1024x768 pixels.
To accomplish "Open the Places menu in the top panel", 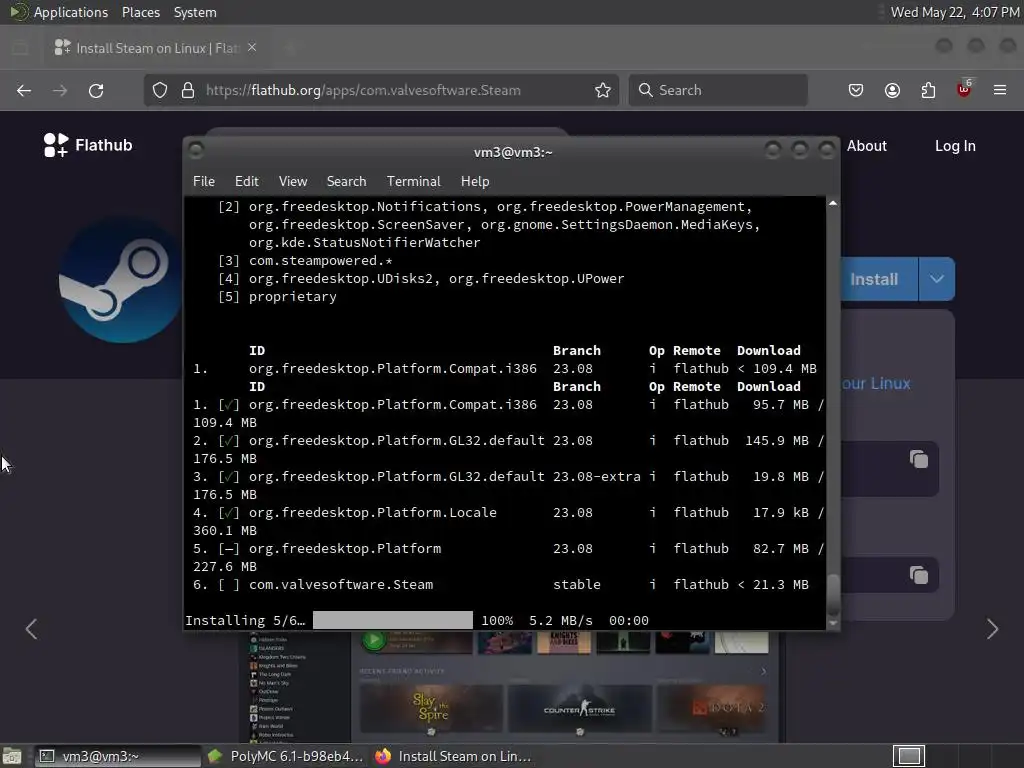I will coord(140,12).
